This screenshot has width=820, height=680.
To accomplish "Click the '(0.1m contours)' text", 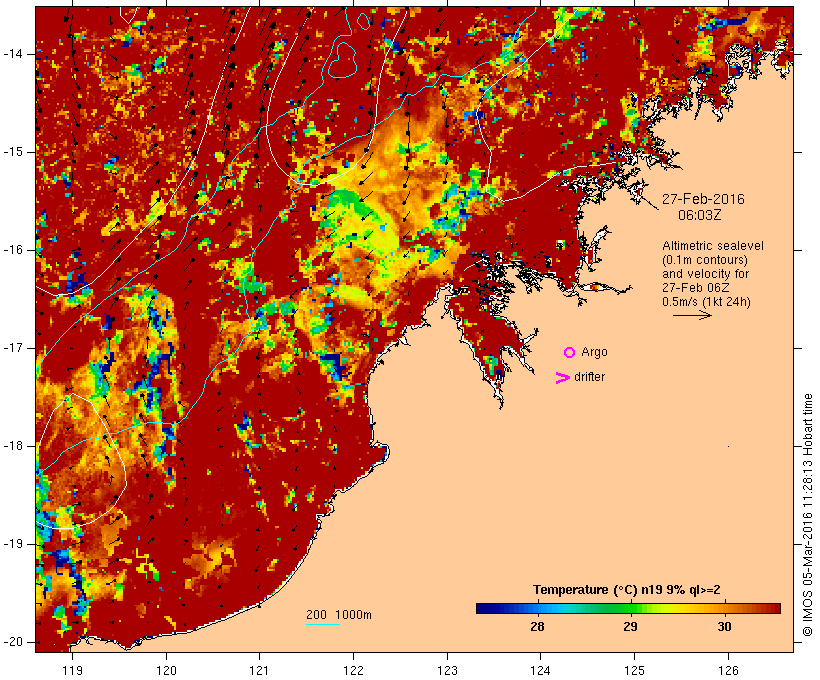I will point(704,260).
